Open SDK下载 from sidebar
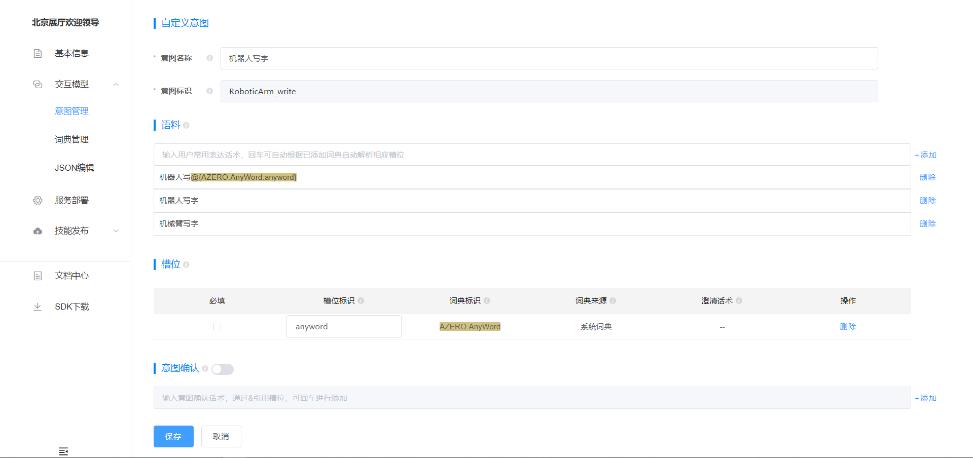The image size is (973, 458). [x=71, y=307]
